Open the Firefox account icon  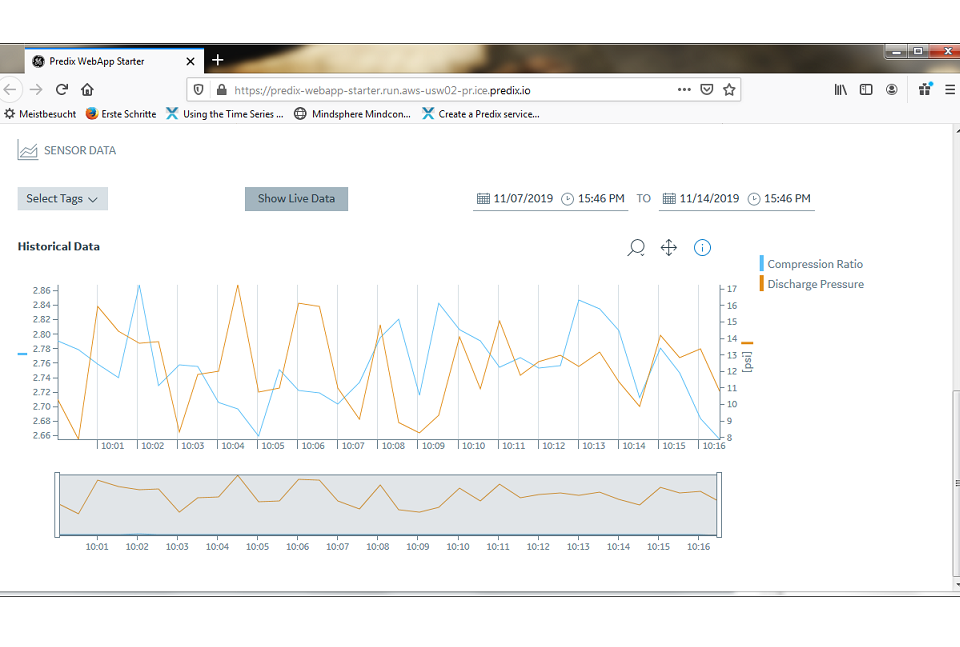coord(891,90)
